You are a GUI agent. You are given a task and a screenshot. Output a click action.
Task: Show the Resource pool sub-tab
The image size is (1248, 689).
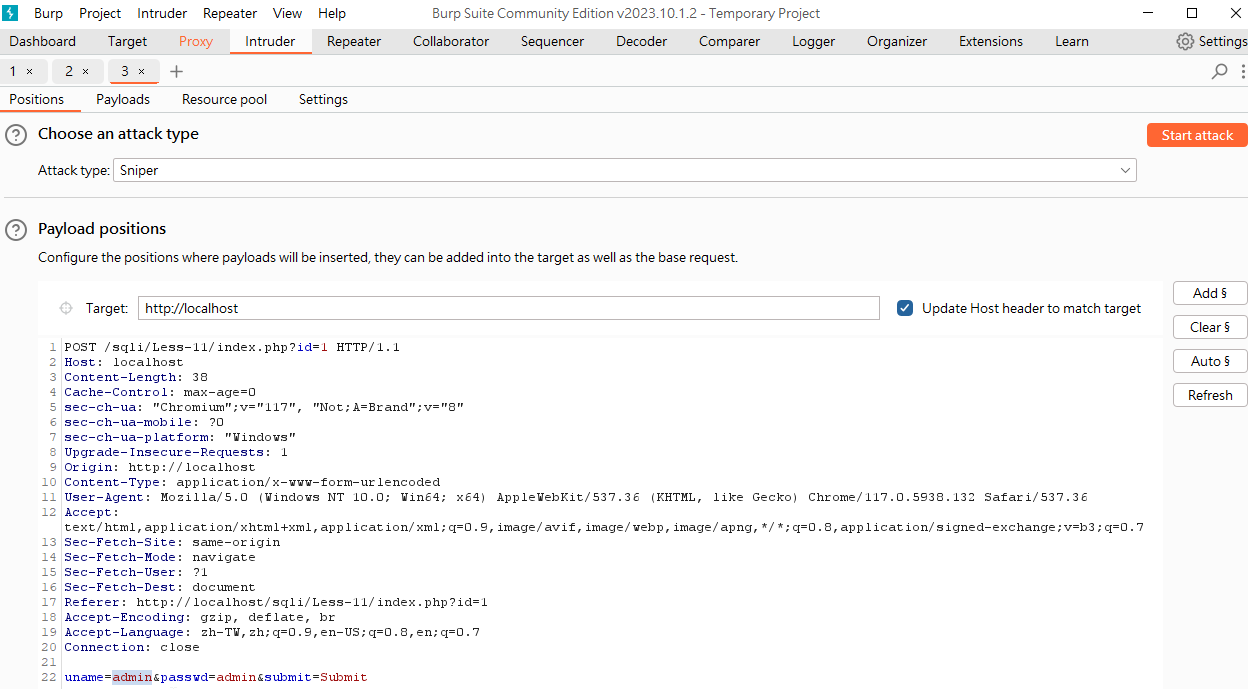(225, 99)
